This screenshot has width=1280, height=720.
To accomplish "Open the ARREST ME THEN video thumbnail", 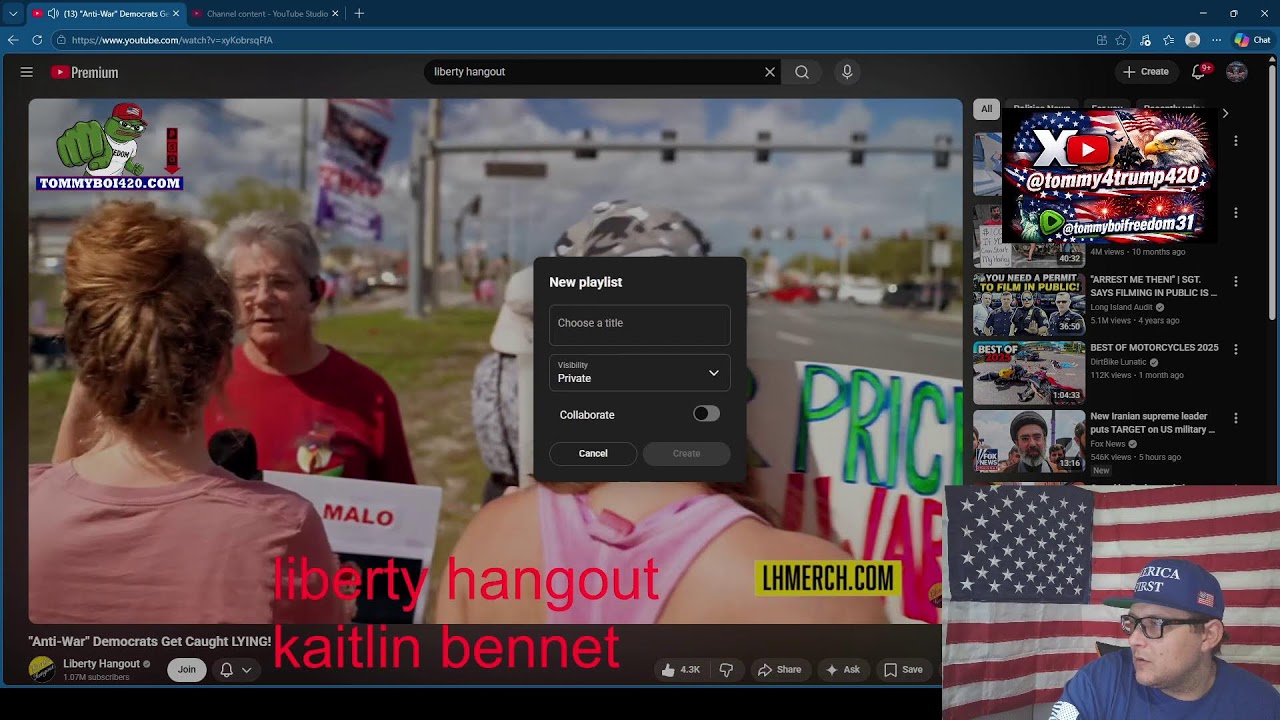I will (x=1029, y=304).
